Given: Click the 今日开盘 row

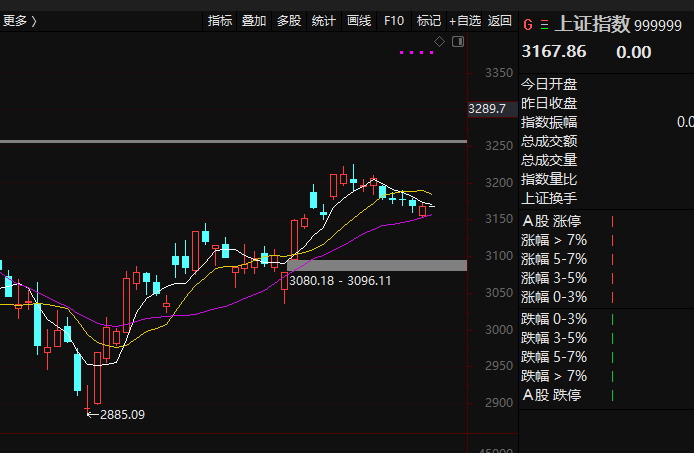Looking at the screenshot, I should (x=606, y=84).
